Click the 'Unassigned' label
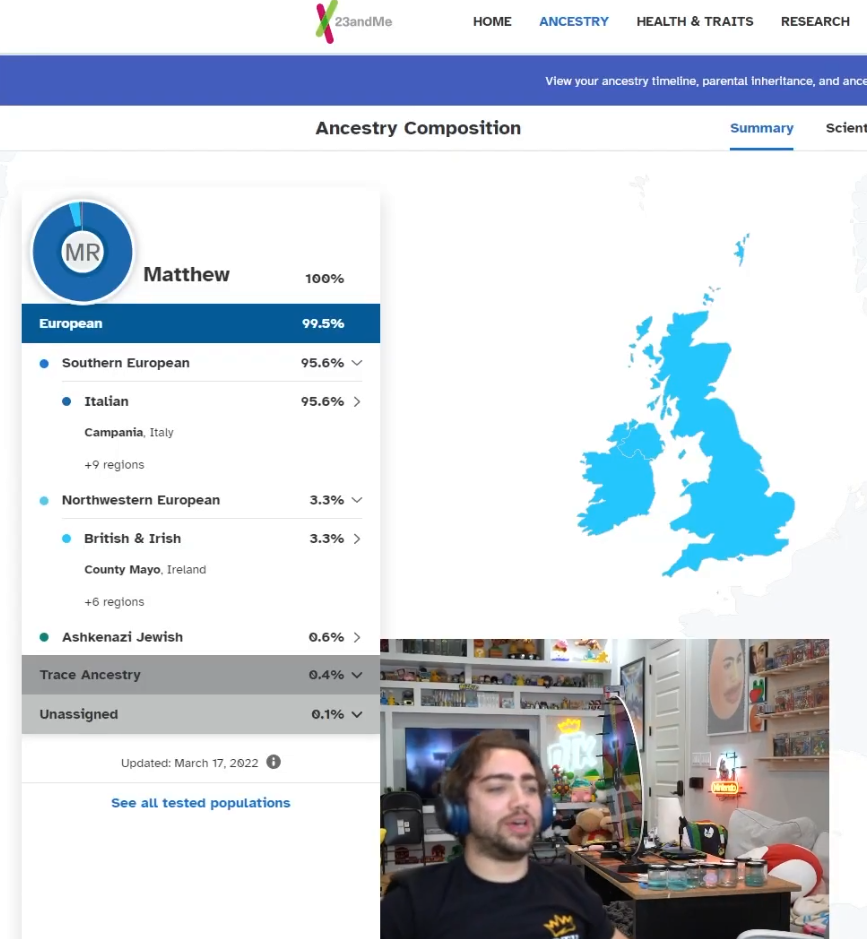 point(78,714)
